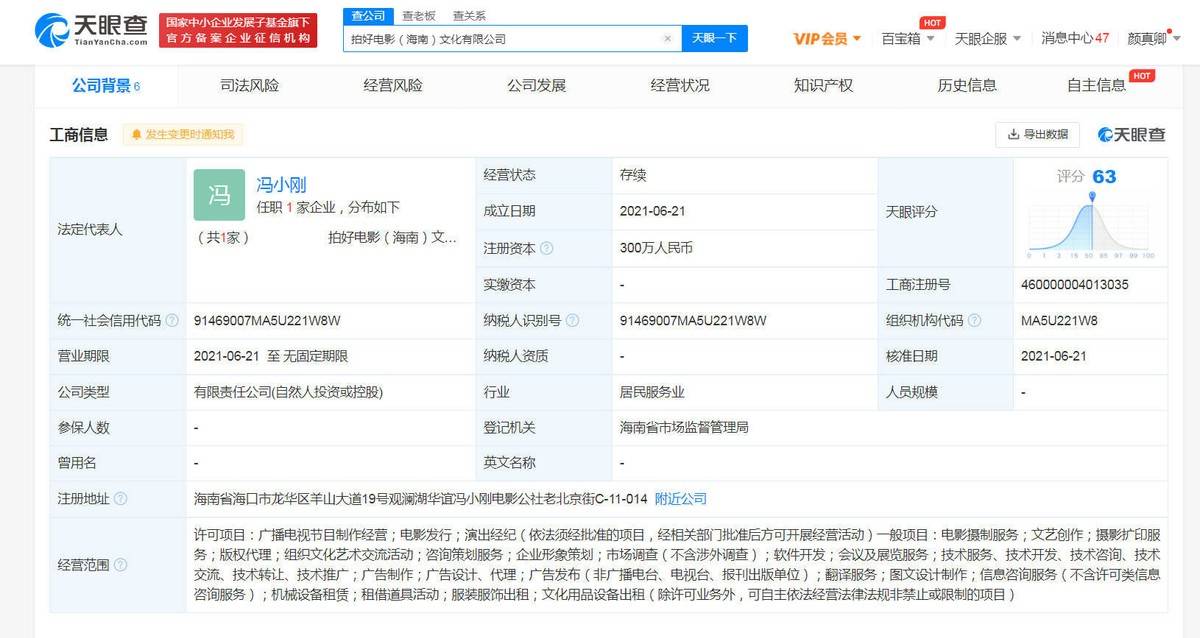Viewport: 1200px width, 638px height.
Task: Open the 天眼企服 dropdown menu
Action: click(988, 38)
